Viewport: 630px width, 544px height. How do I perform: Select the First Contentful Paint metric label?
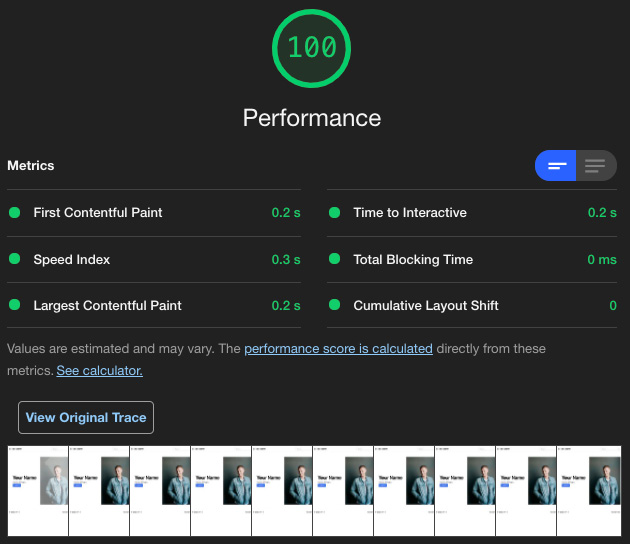tap(98, 213)
